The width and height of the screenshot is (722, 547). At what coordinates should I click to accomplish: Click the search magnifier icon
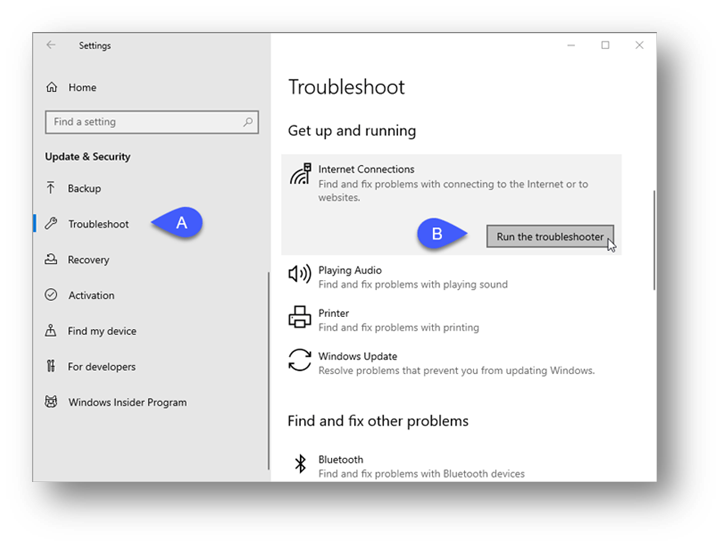coord(248,122)
